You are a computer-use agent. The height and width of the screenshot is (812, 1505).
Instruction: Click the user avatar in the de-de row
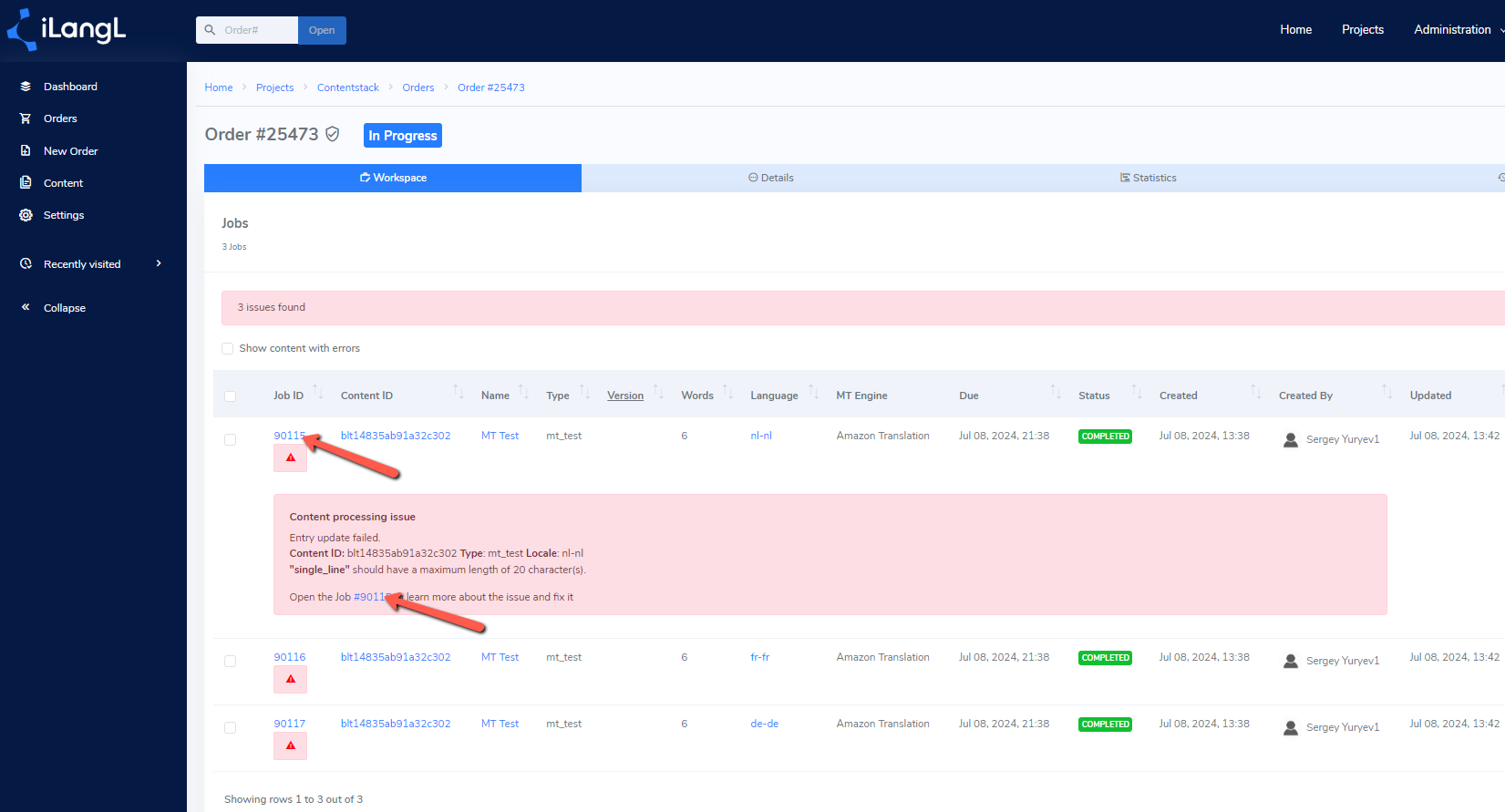pos(1291,727)
